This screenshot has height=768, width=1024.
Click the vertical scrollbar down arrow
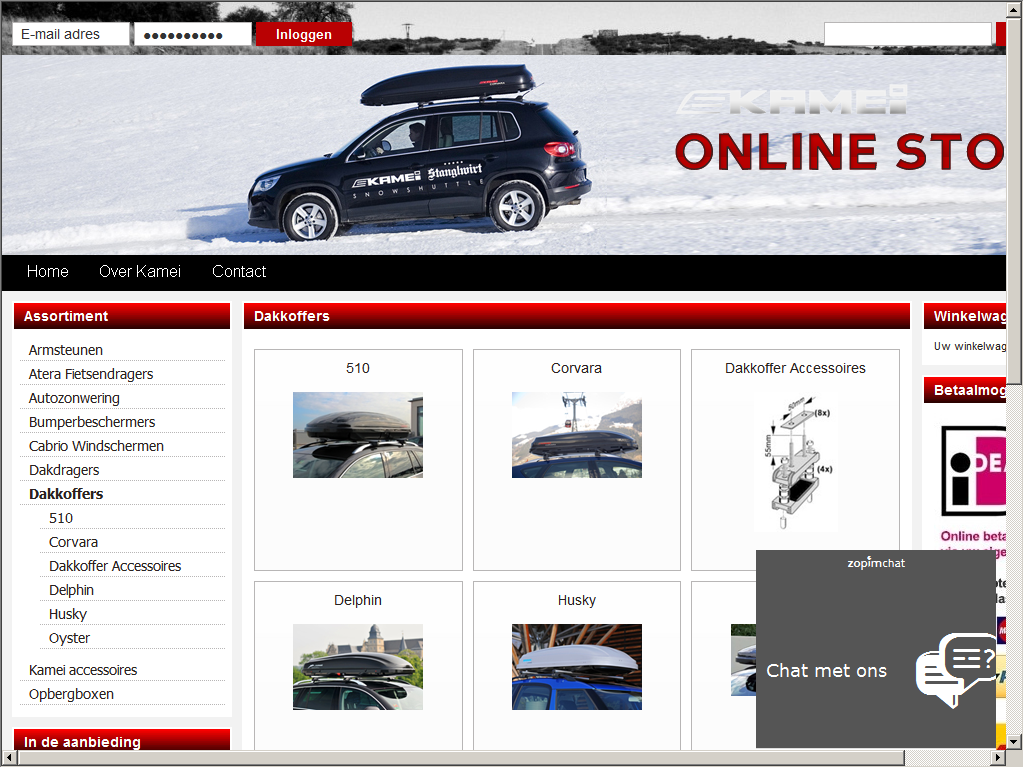pyautogui.click(x=1014, y=742)
